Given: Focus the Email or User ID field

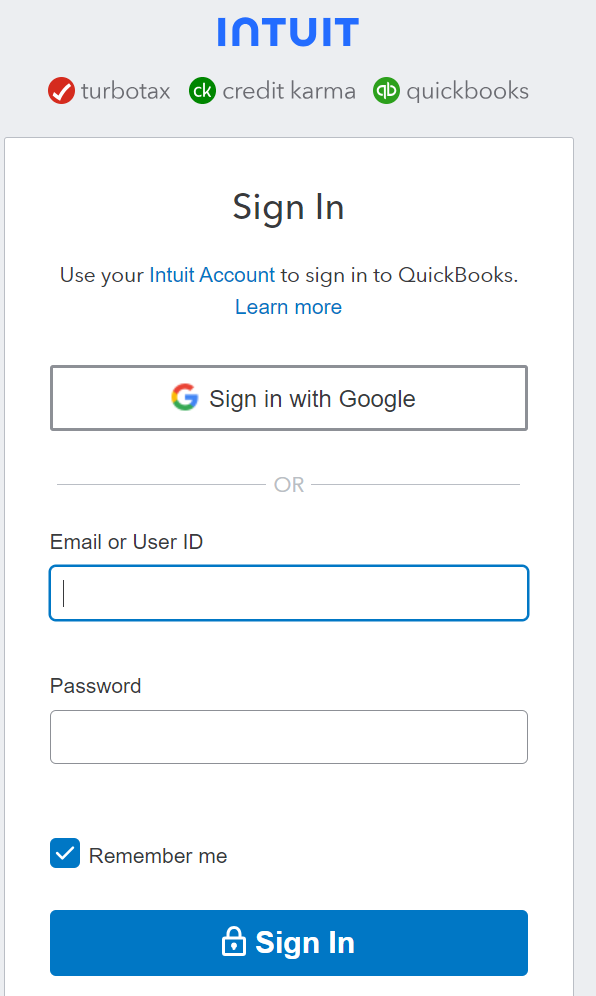Looking at the screenshot, I should click(289, 593).
